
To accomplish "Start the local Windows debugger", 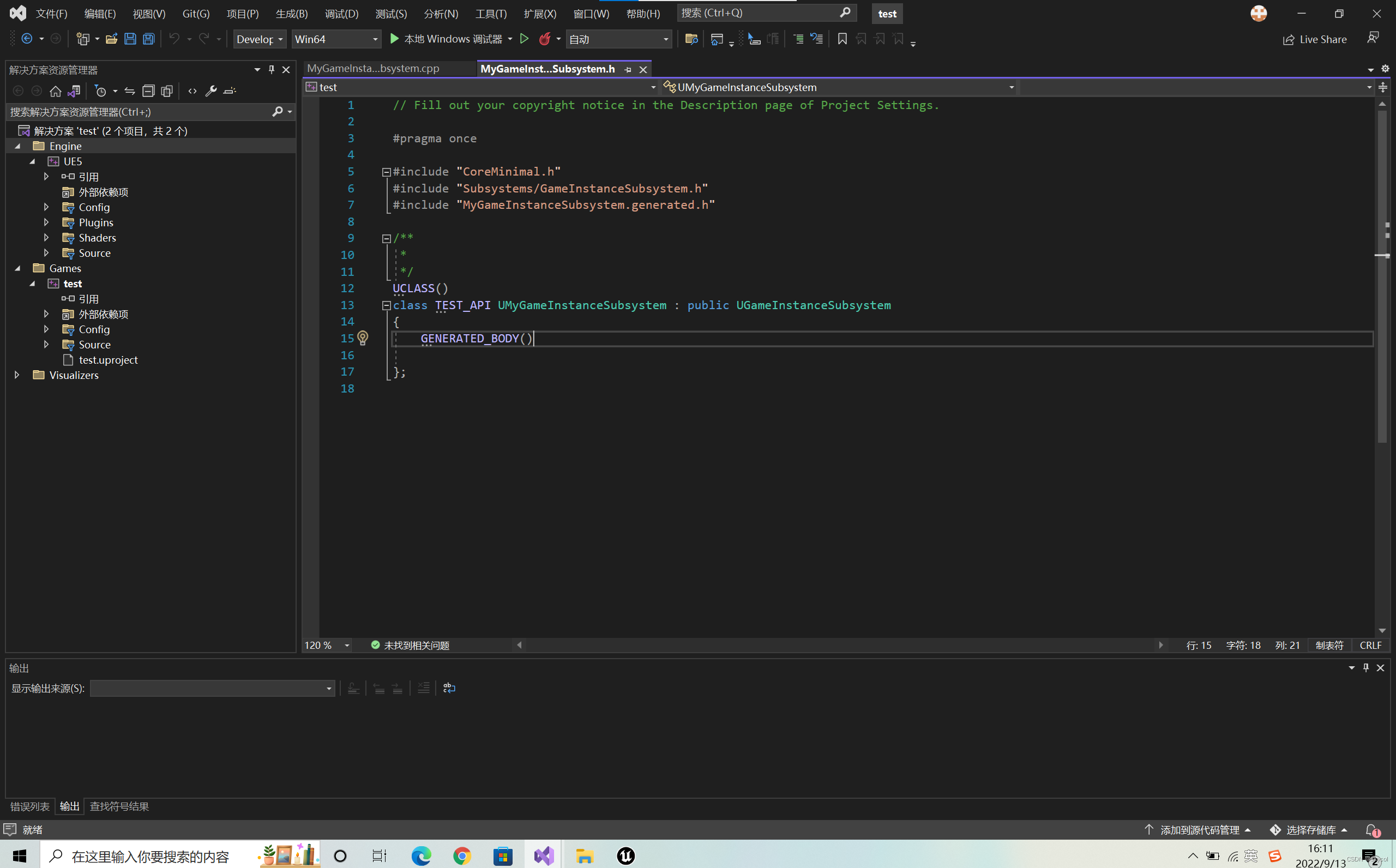I will [x=446, y=39].
